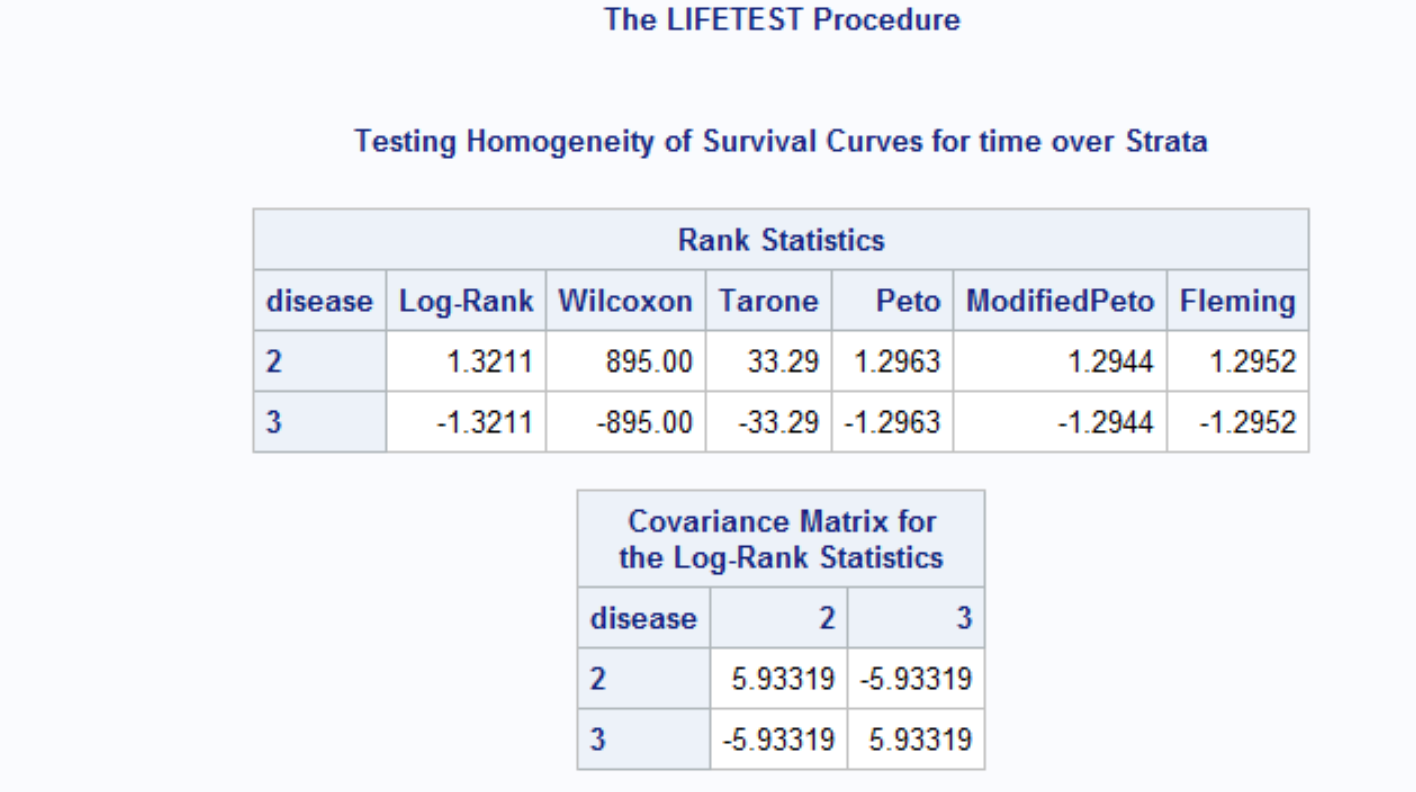Image resolution: width=1416 pixels, height=792 pixels.
Task: Select the ModifiedPeto column header
Action: tap(1059, 301)
